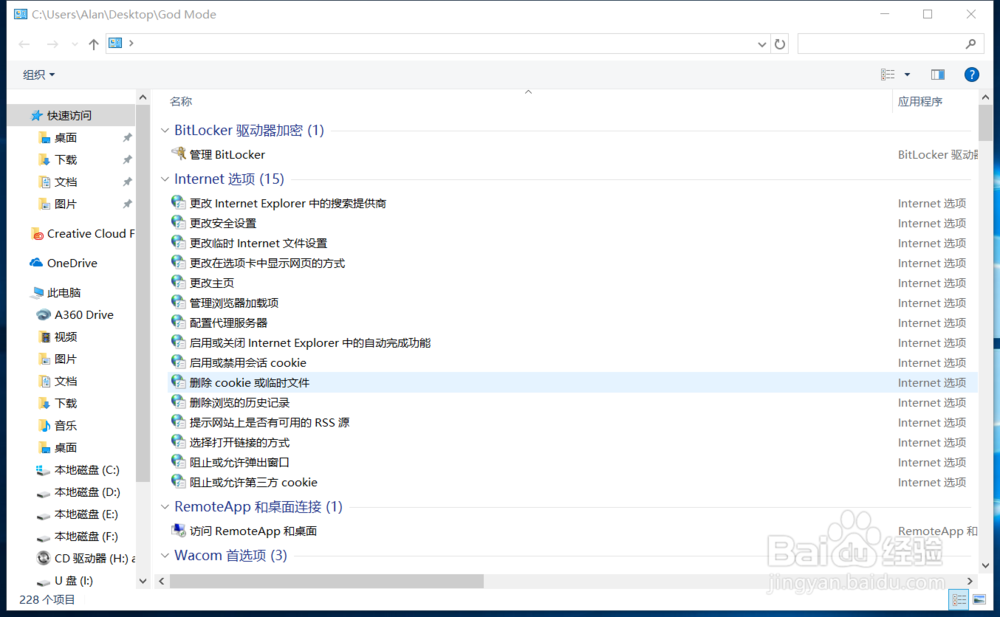Sort by the 名称 column header
Screen dimensions: 1000x617
(x=181, y=101)
